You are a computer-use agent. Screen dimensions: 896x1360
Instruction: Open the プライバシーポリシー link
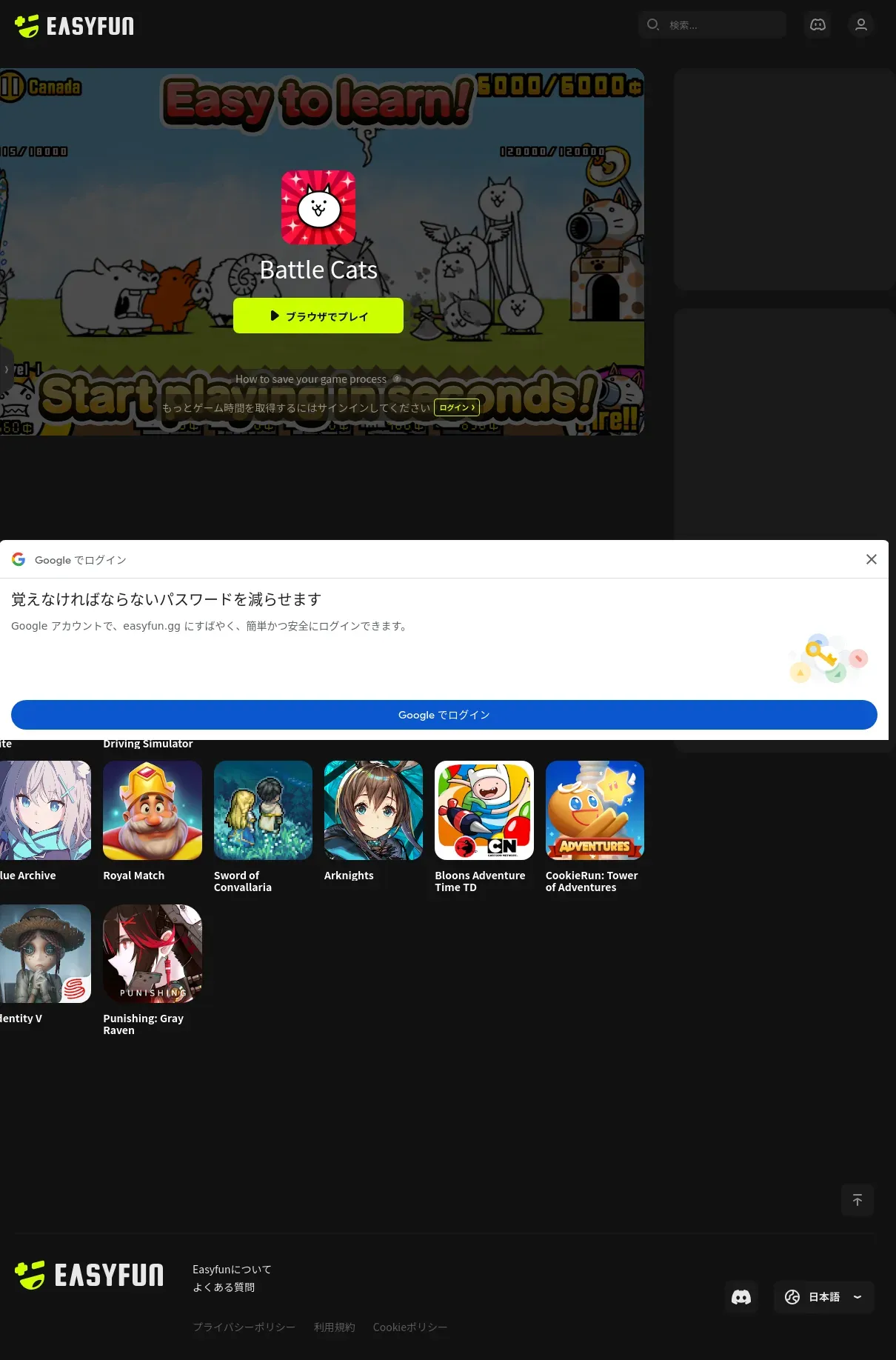[244, 1327]
